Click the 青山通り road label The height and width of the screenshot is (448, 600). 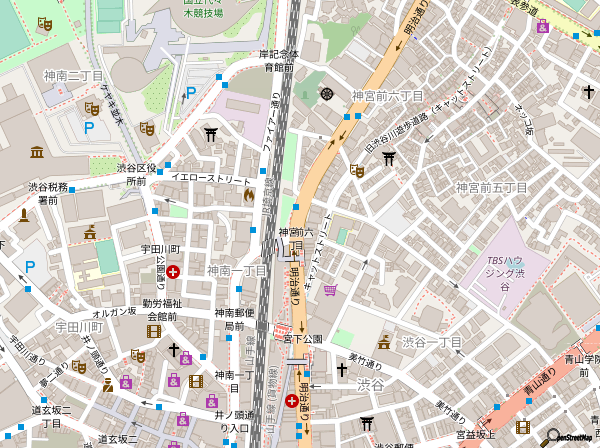[x=541, y=389]
